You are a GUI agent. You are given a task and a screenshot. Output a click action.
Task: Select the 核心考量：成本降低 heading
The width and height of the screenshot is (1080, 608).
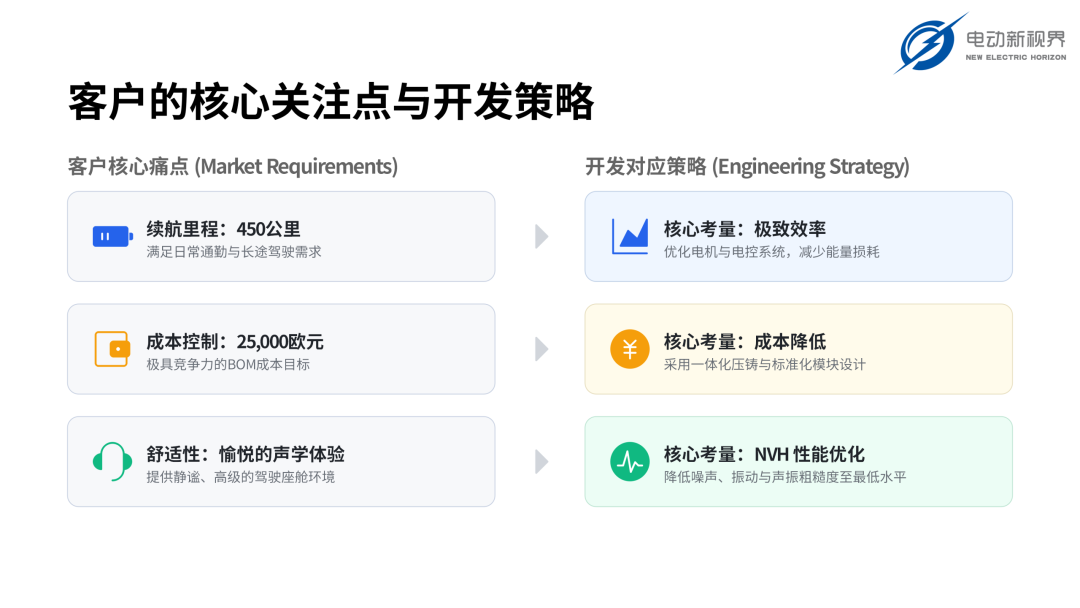pos(745,342)
